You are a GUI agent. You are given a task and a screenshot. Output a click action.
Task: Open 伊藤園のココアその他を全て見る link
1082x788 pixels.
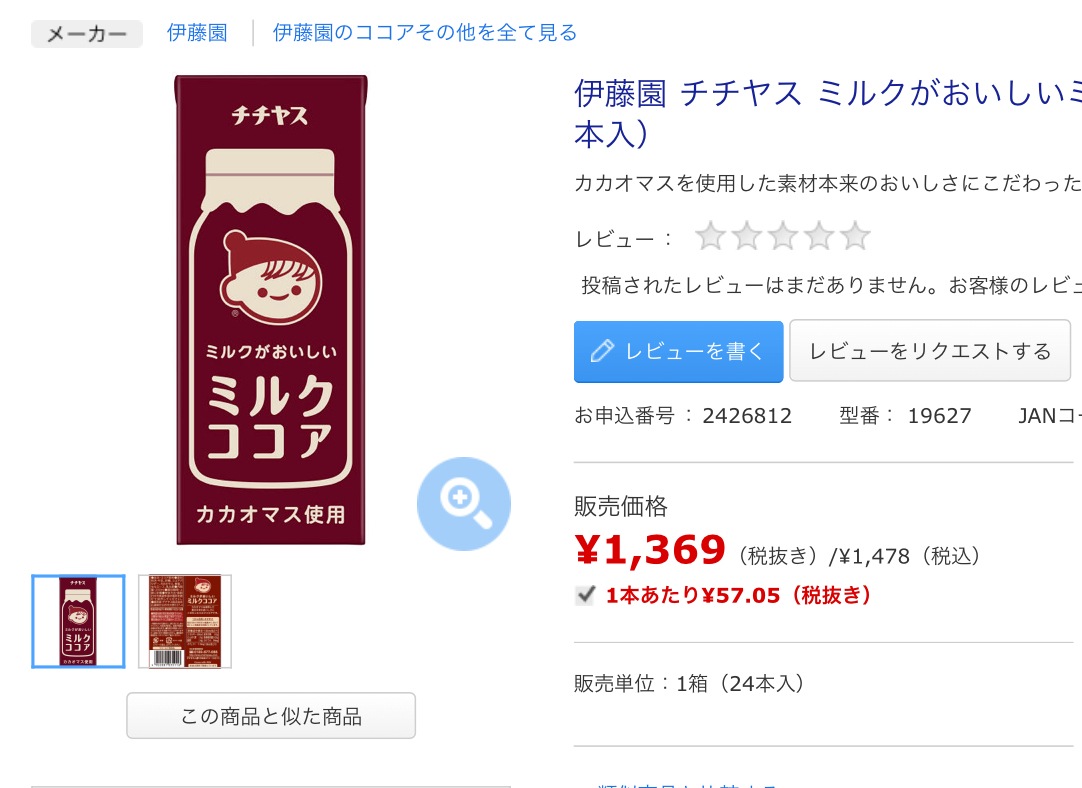pyautogui.click(x=425, y=32)
